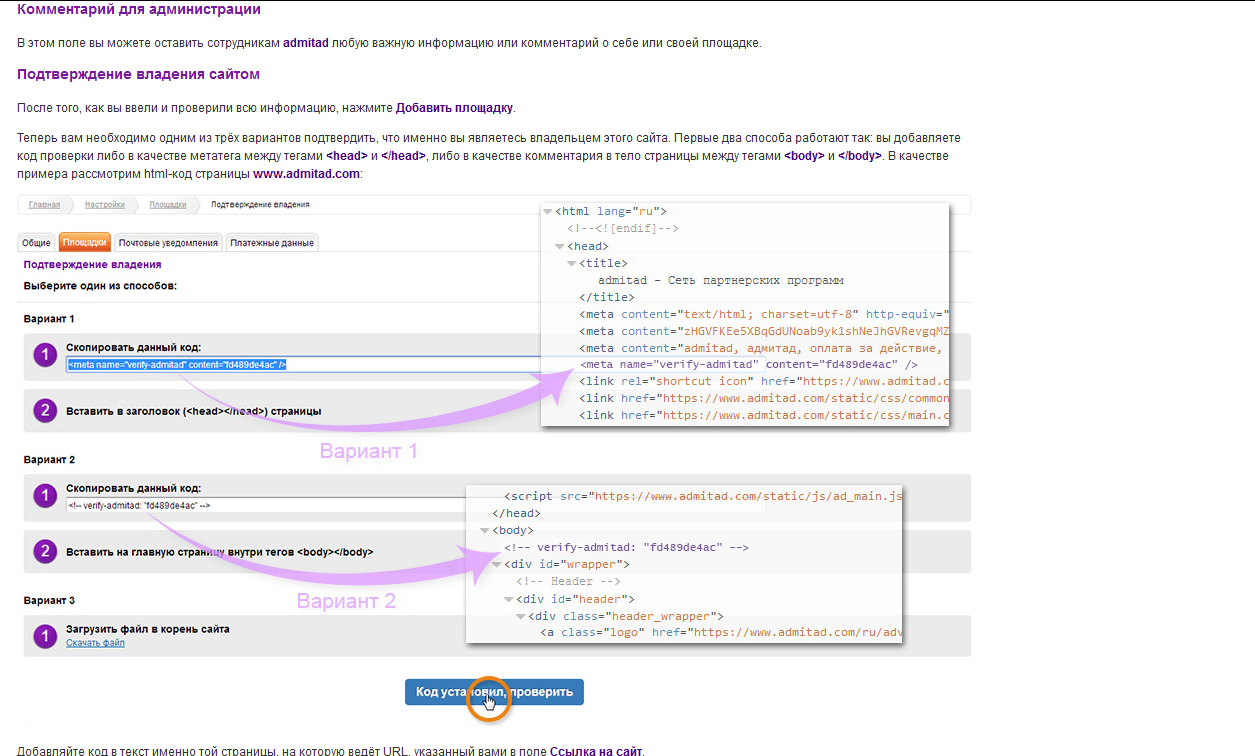The width and height of the screenshot is (1255, 756).
Task: Collapse the div id="wrapper" node
Action: tap(496, 564)
